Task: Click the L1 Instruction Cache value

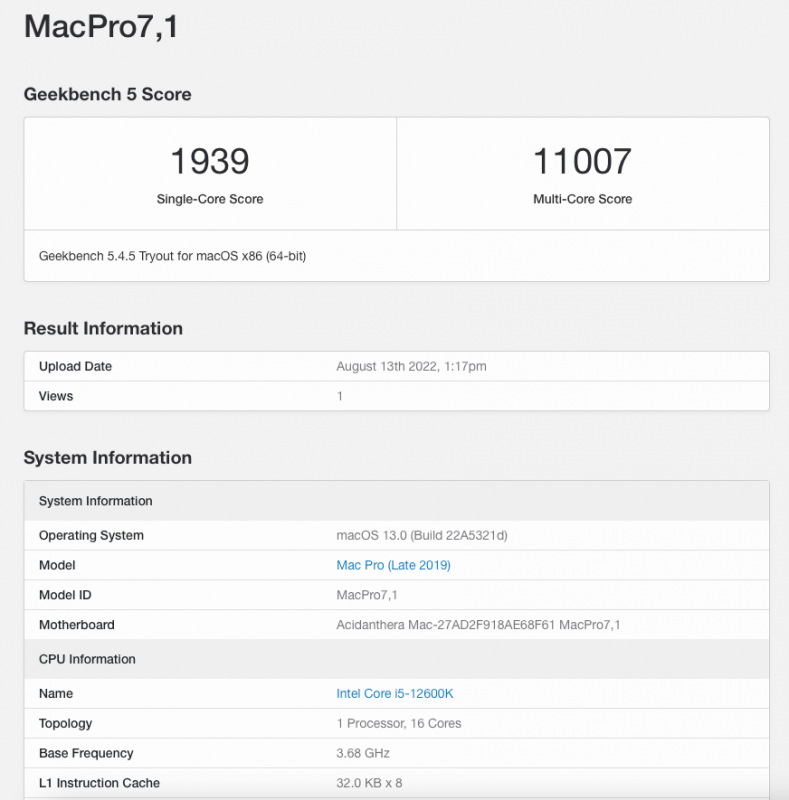Action: [369, 783]
